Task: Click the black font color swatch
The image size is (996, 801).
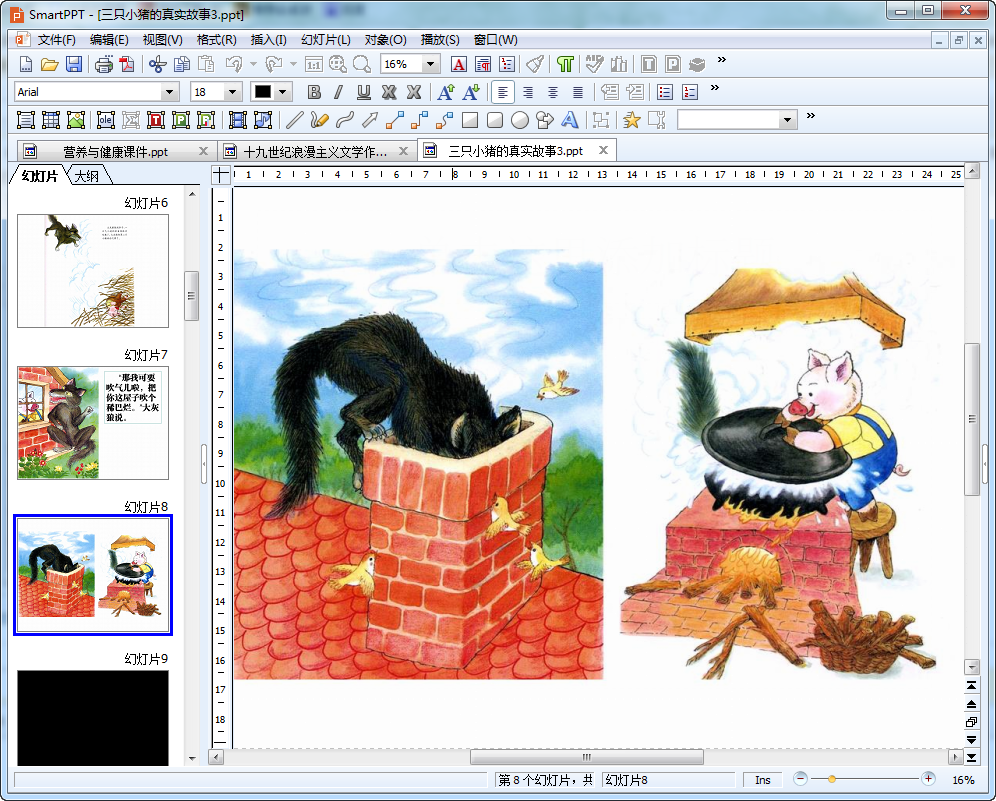Action: (262, 92)
